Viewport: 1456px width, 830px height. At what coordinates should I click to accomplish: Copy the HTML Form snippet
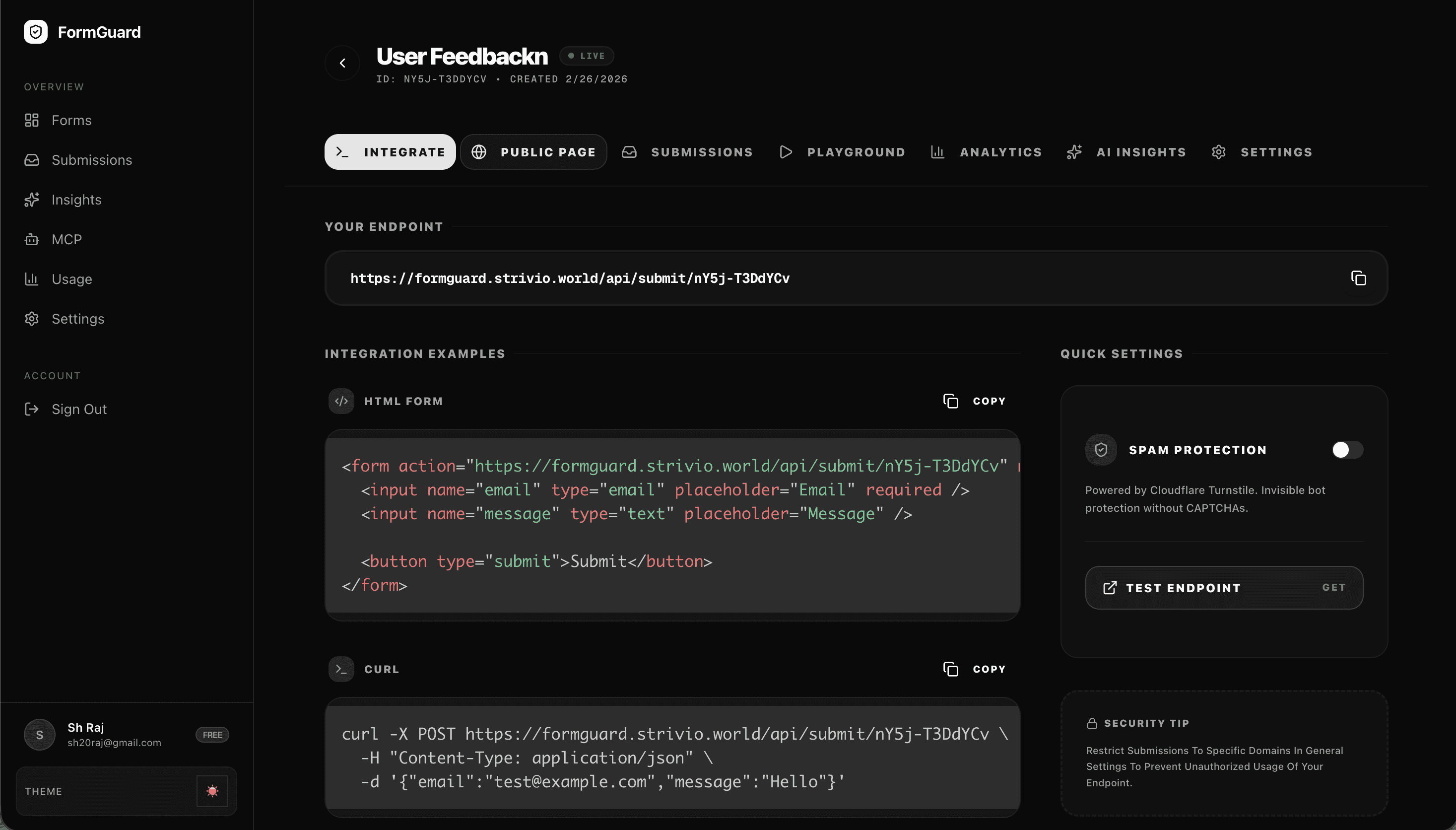coord(974,401)
